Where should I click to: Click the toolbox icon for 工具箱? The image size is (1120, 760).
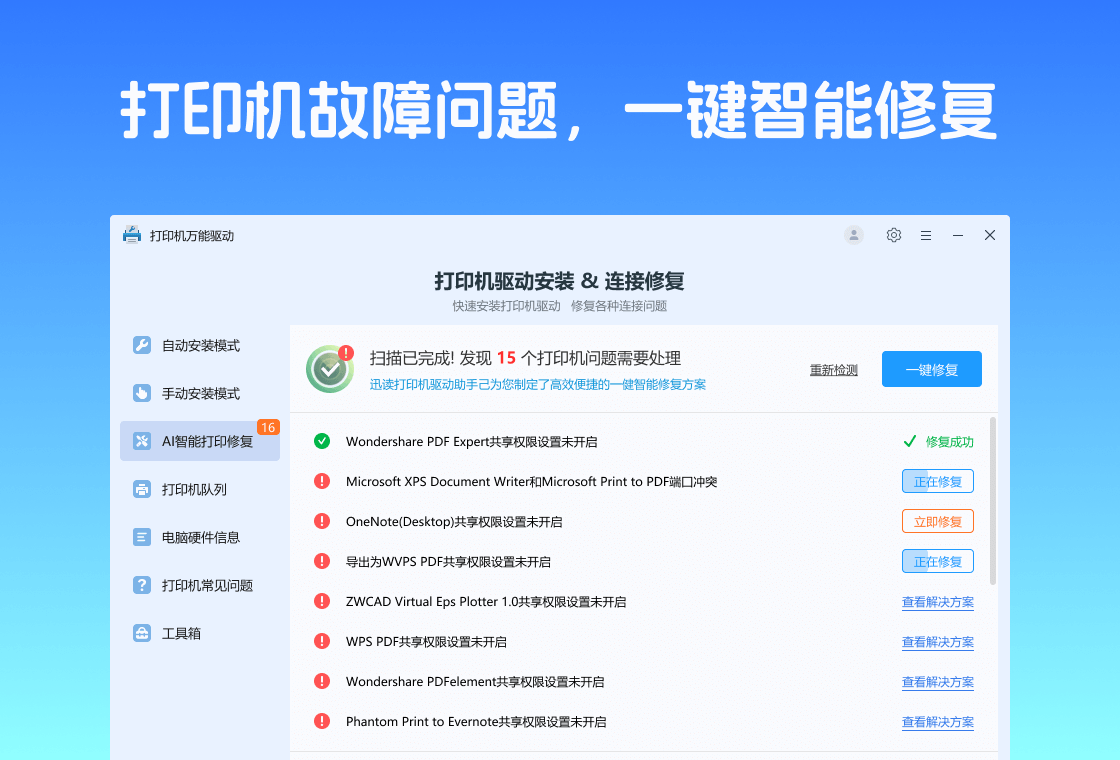click(x=142, y=633)
